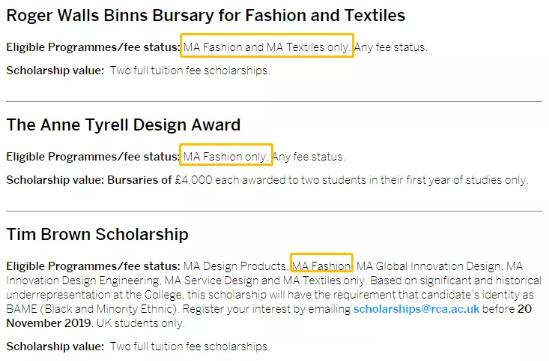Click highlighted 'MA Fashion only' box
Screen dimensions: 549x361
(226, 155)
